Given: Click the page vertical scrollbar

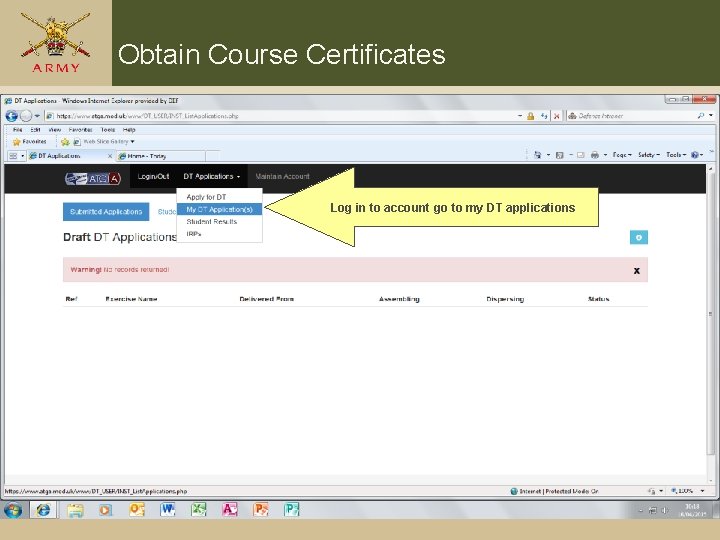Looking at the screenshot, I should pos(710,314).
